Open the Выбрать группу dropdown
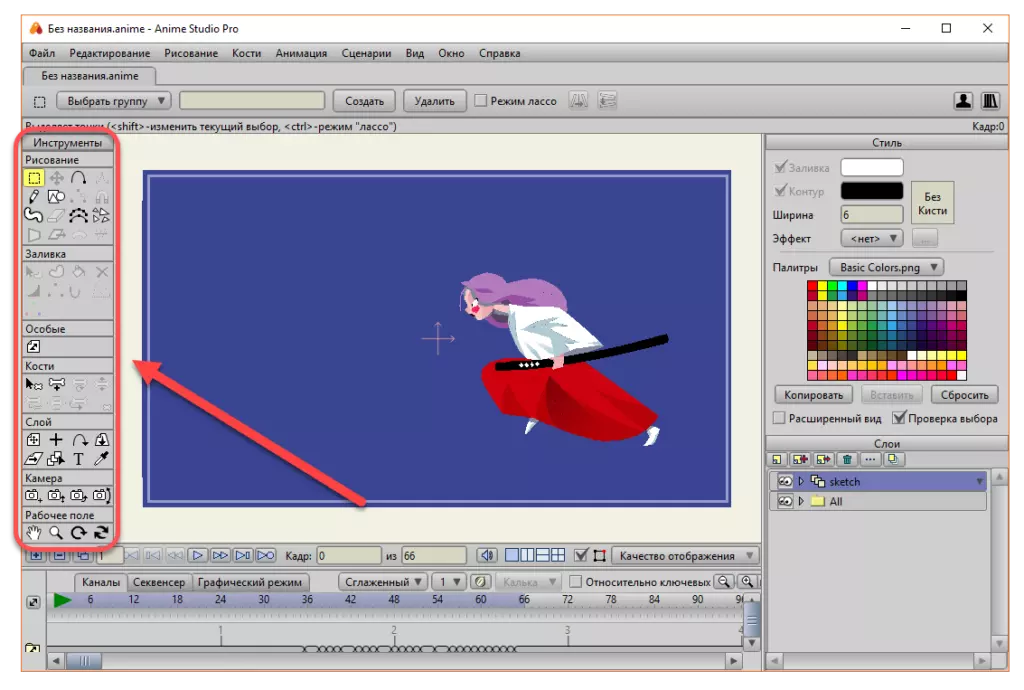 click(114, 101)
